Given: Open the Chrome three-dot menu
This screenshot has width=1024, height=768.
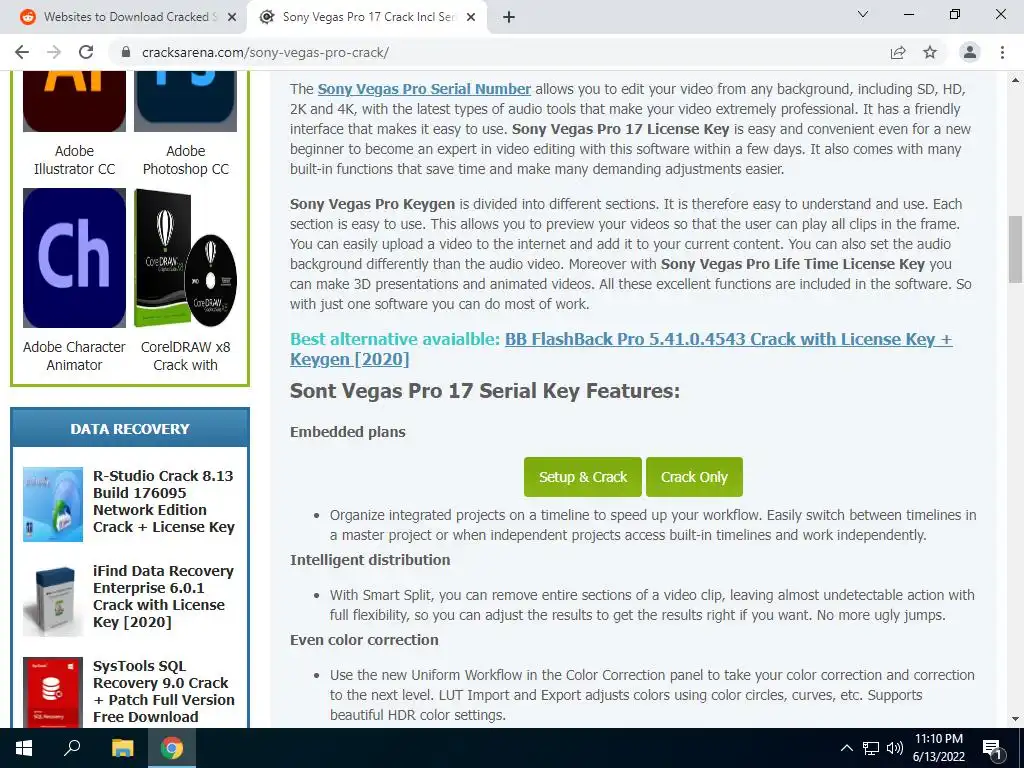Looking at the screenshot, I should click(1002, 52).
